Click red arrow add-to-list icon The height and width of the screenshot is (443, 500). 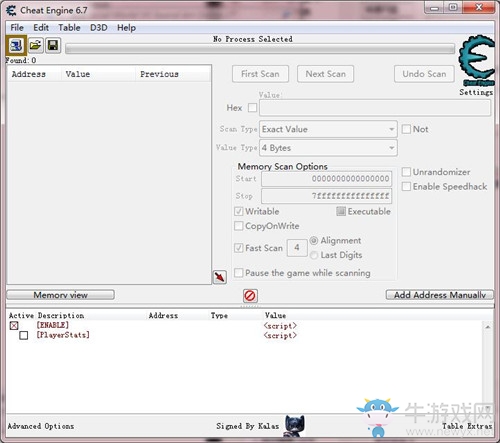tap(220, 277)
